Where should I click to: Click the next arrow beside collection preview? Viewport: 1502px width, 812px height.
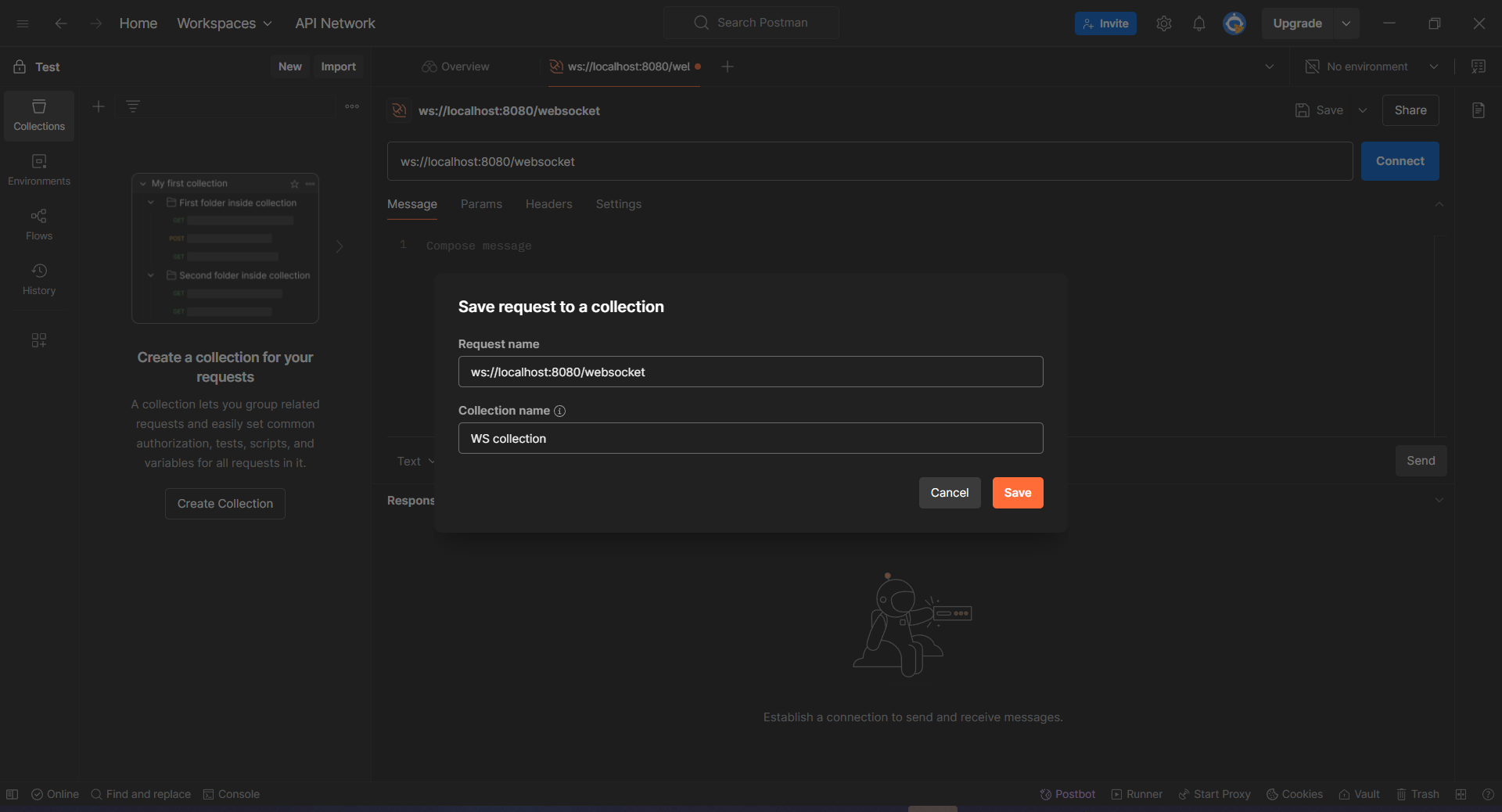coord(340,246)
